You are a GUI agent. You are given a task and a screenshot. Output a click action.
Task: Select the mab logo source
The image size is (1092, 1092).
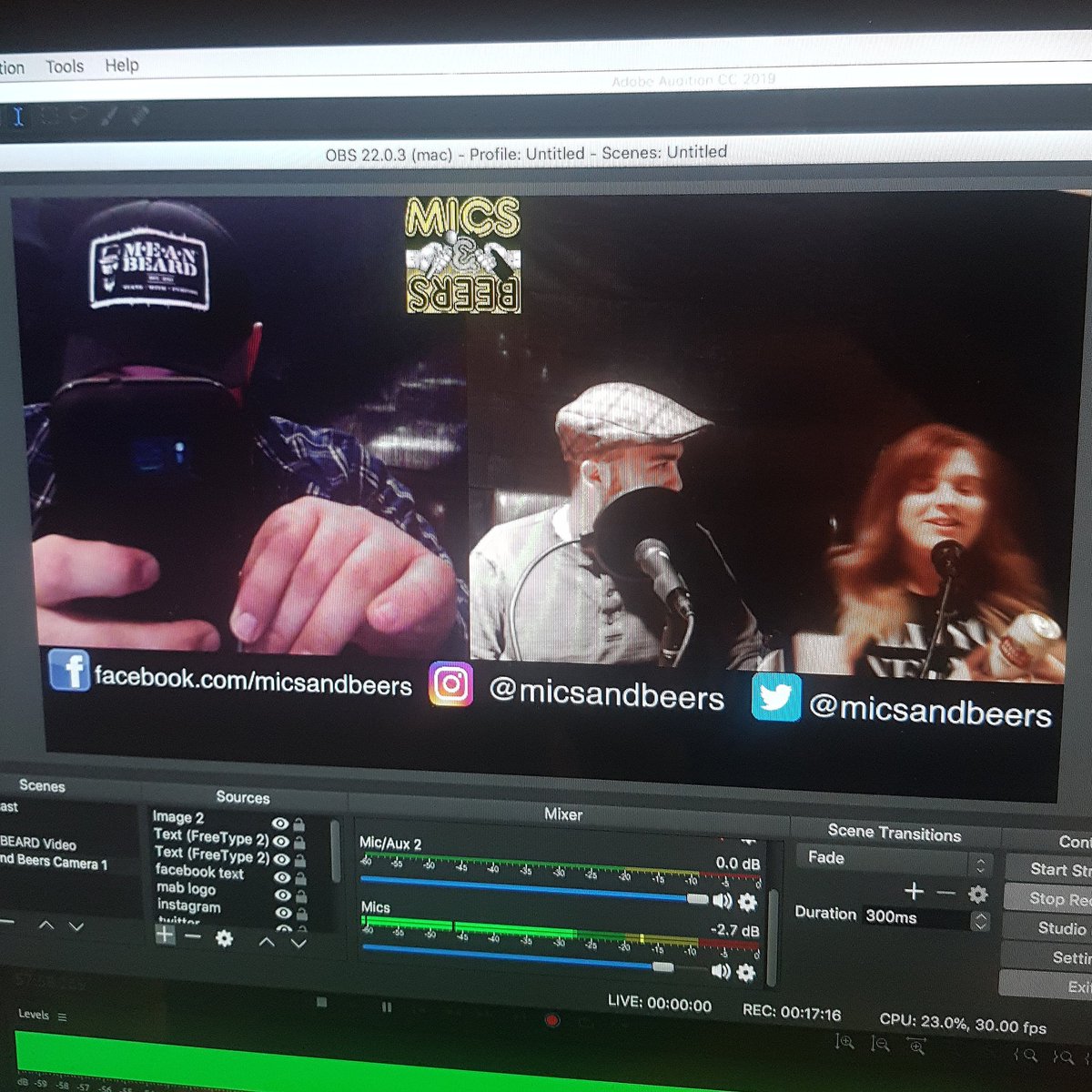[186, 889]
